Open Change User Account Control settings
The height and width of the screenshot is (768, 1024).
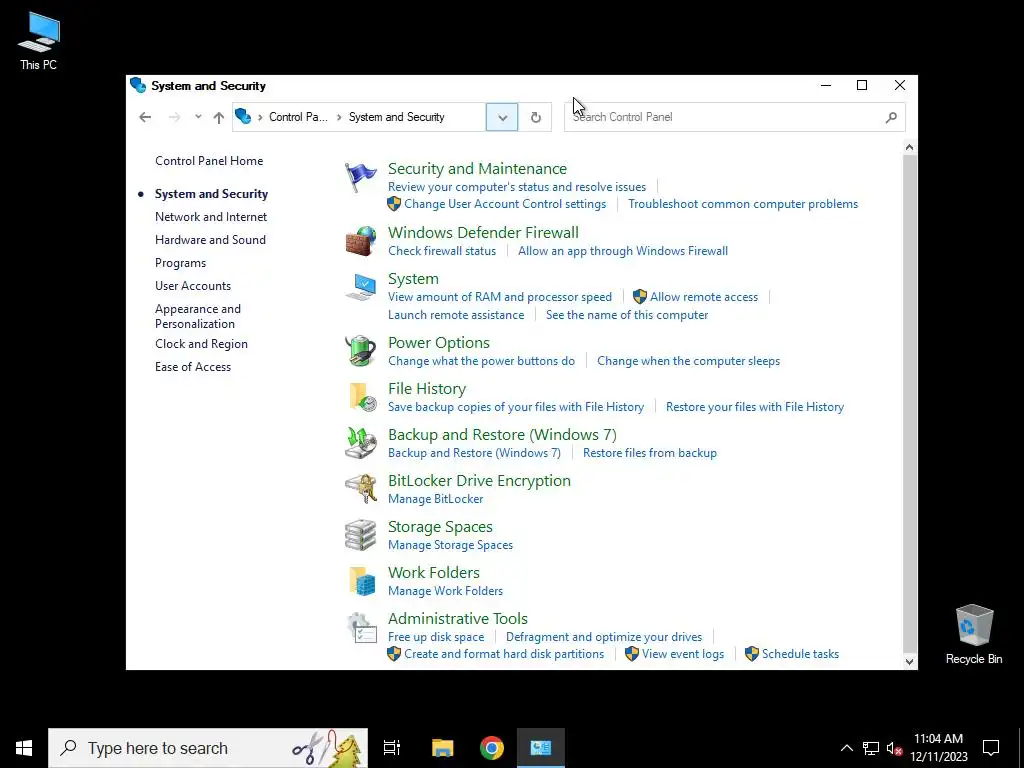[505, 204]
